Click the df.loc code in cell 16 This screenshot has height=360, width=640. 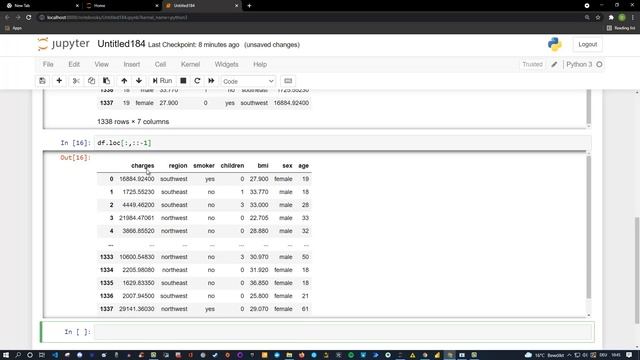(x=124, y=143)
